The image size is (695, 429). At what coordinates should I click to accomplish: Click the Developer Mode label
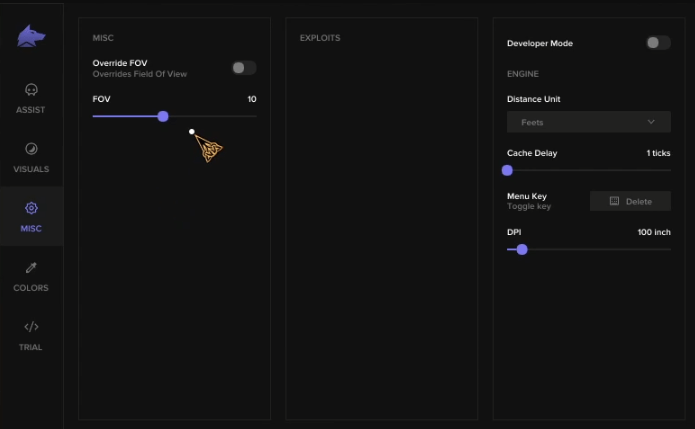(540, 43)
